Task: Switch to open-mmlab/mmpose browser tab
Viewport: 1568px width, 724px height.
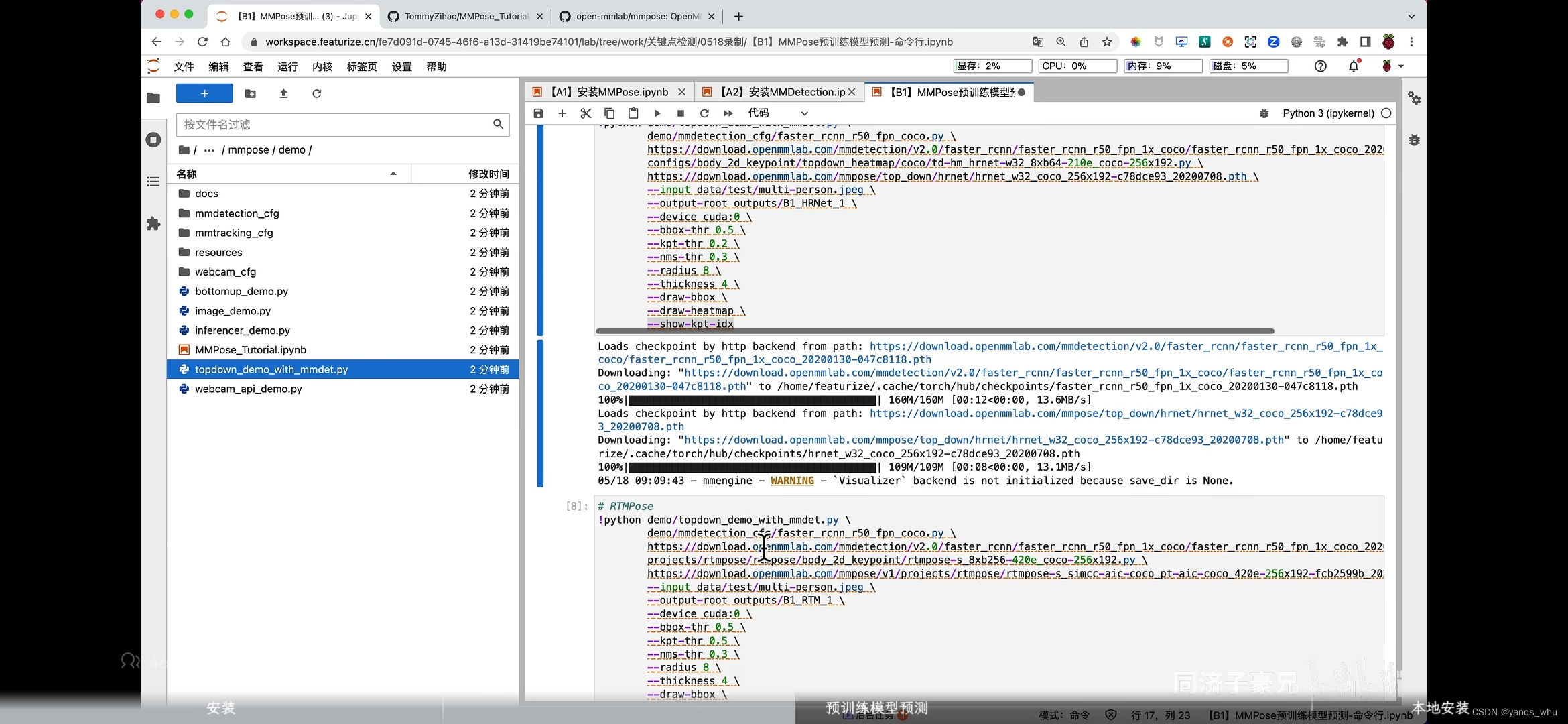Action: [x=637, y=16]
